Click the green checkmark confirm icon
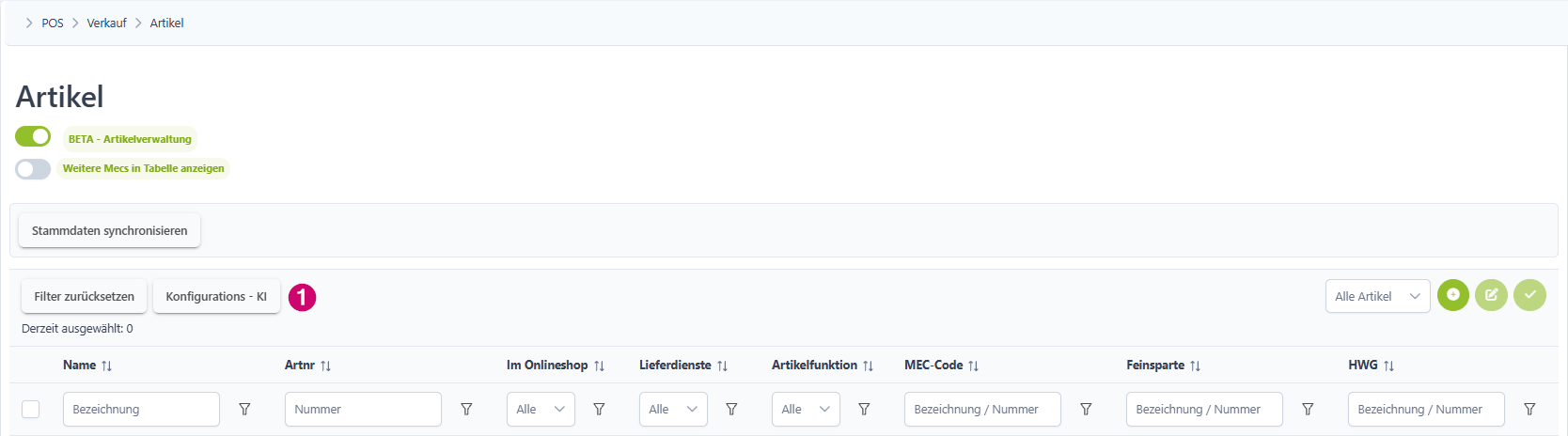 1529,295
